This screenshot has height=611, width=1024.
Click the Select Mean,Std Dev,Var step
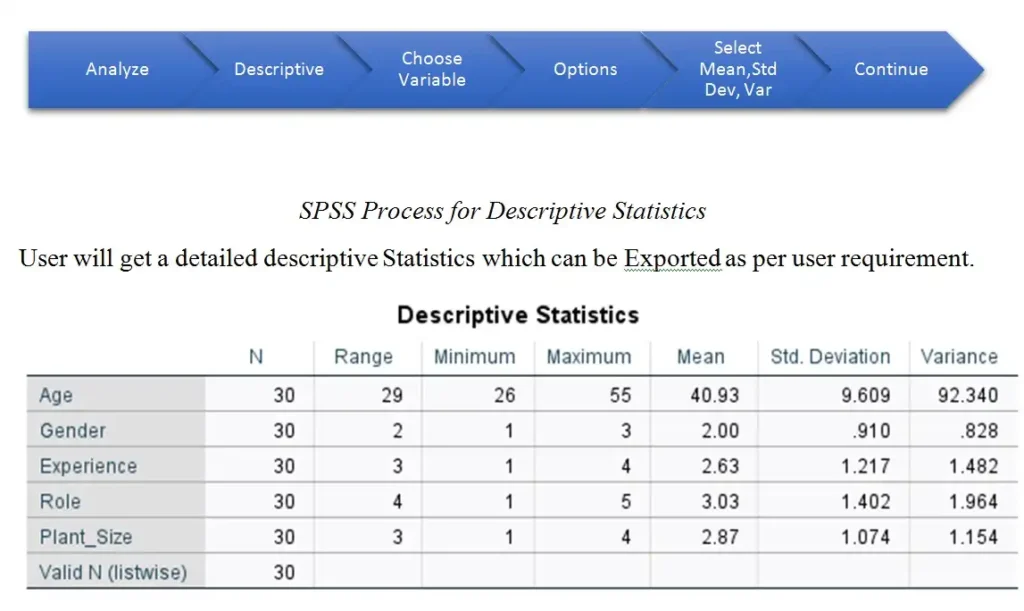738,69
